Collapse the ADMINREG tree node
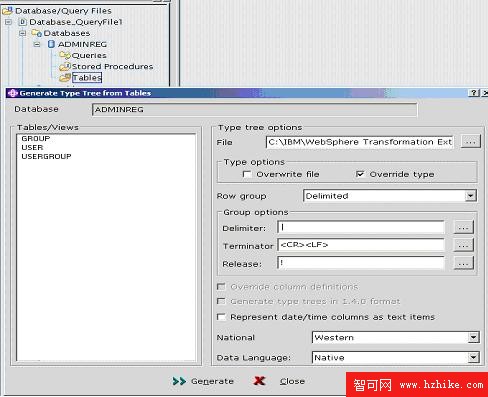The width and height of the screenshot is (488, 397). coord(37,44)
